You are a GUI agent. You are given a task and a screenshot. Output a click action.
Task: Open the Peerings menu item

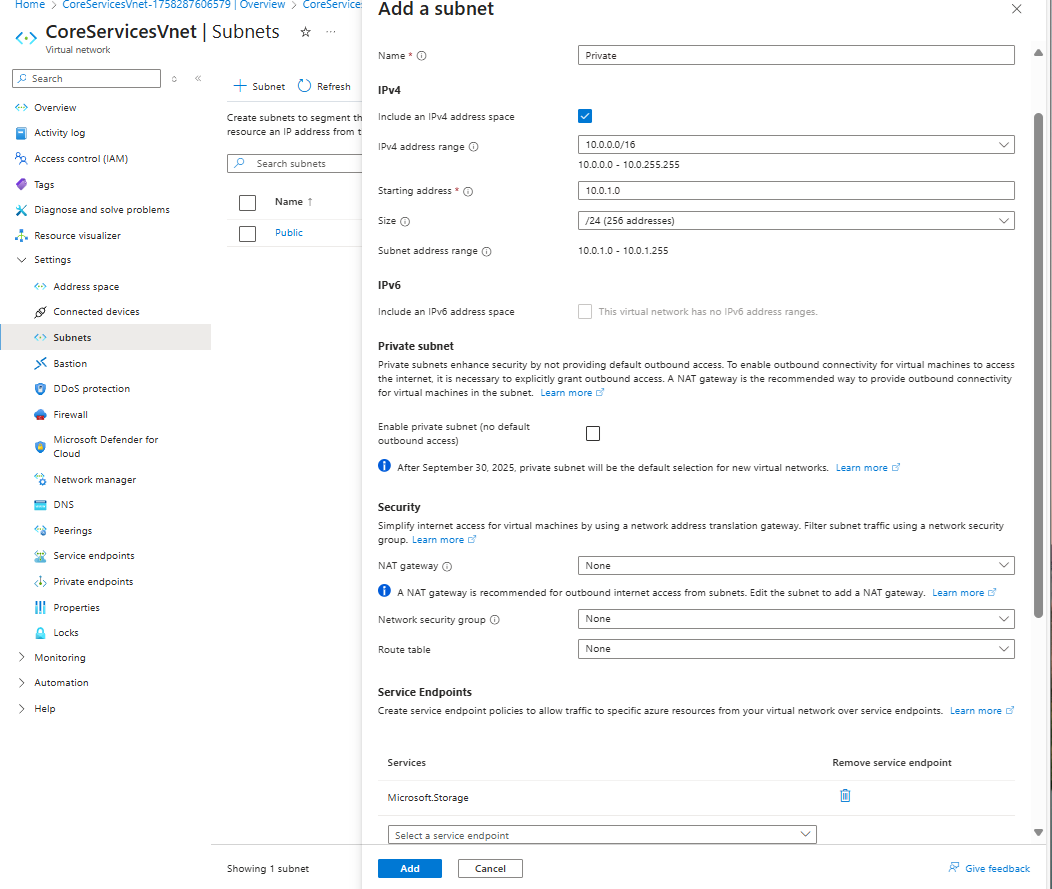coord(72,531)
